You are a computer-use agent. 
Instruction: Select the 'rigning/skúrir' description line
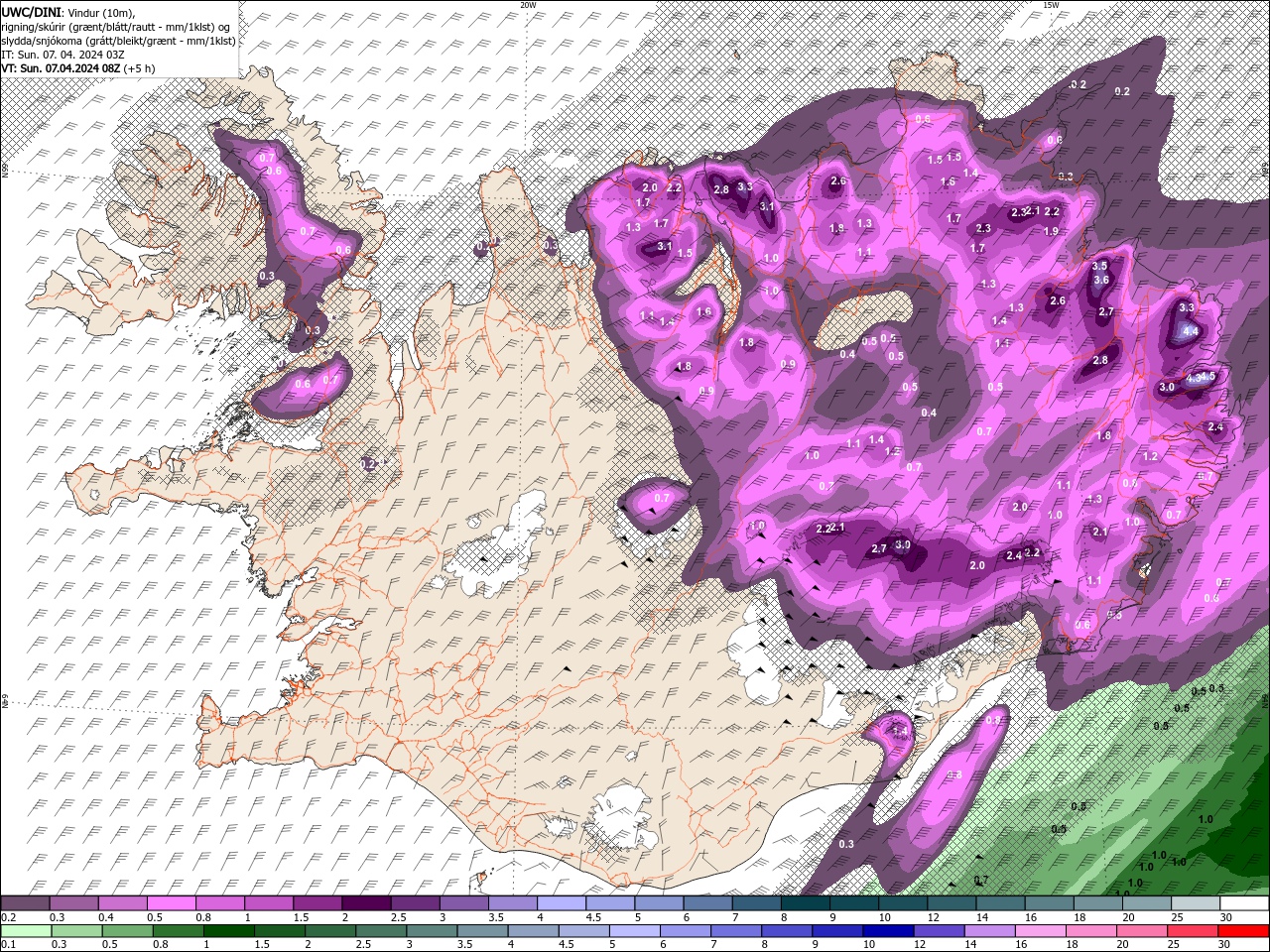[x=116, y=27]
